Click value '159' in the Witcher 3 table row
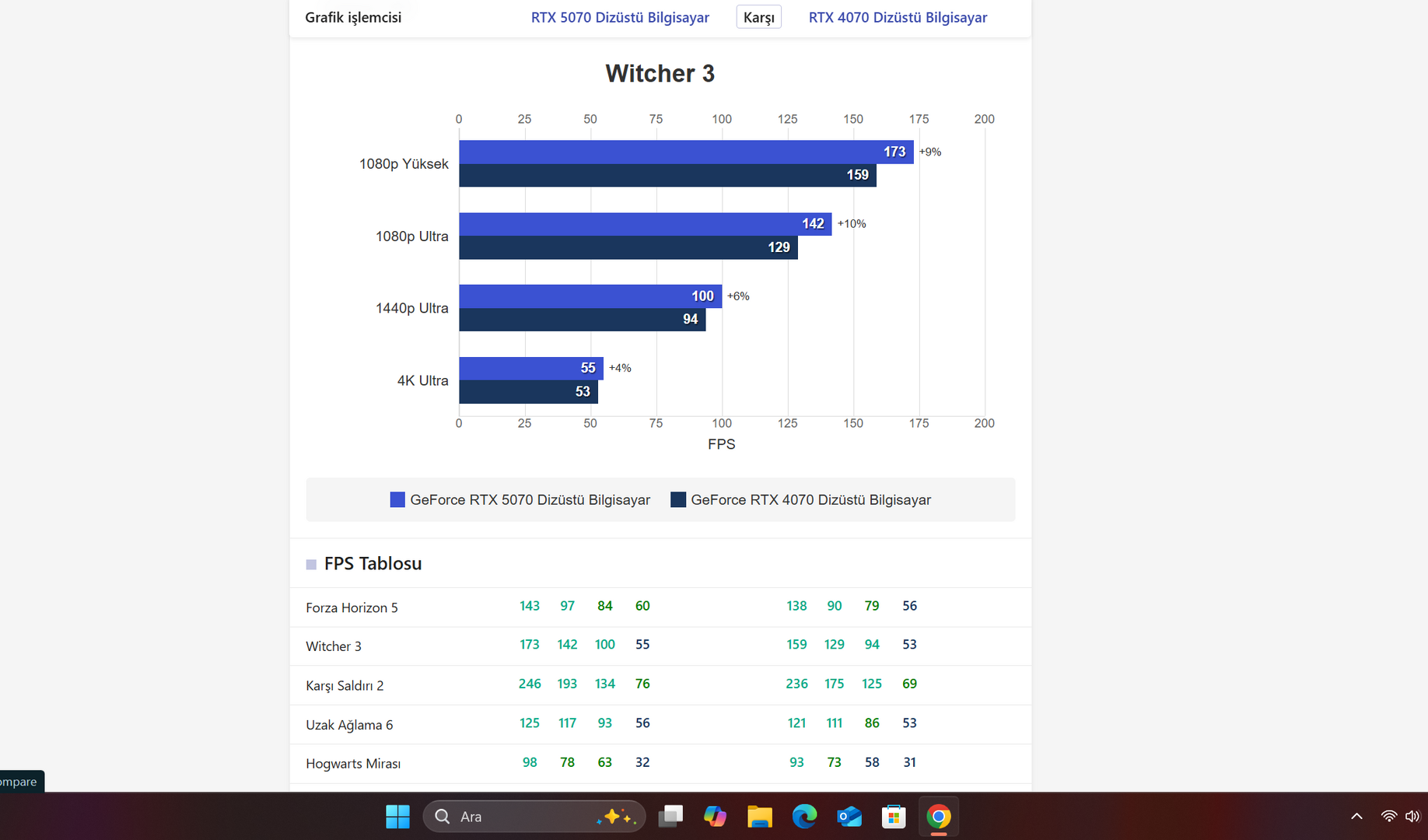 point(796,645)
